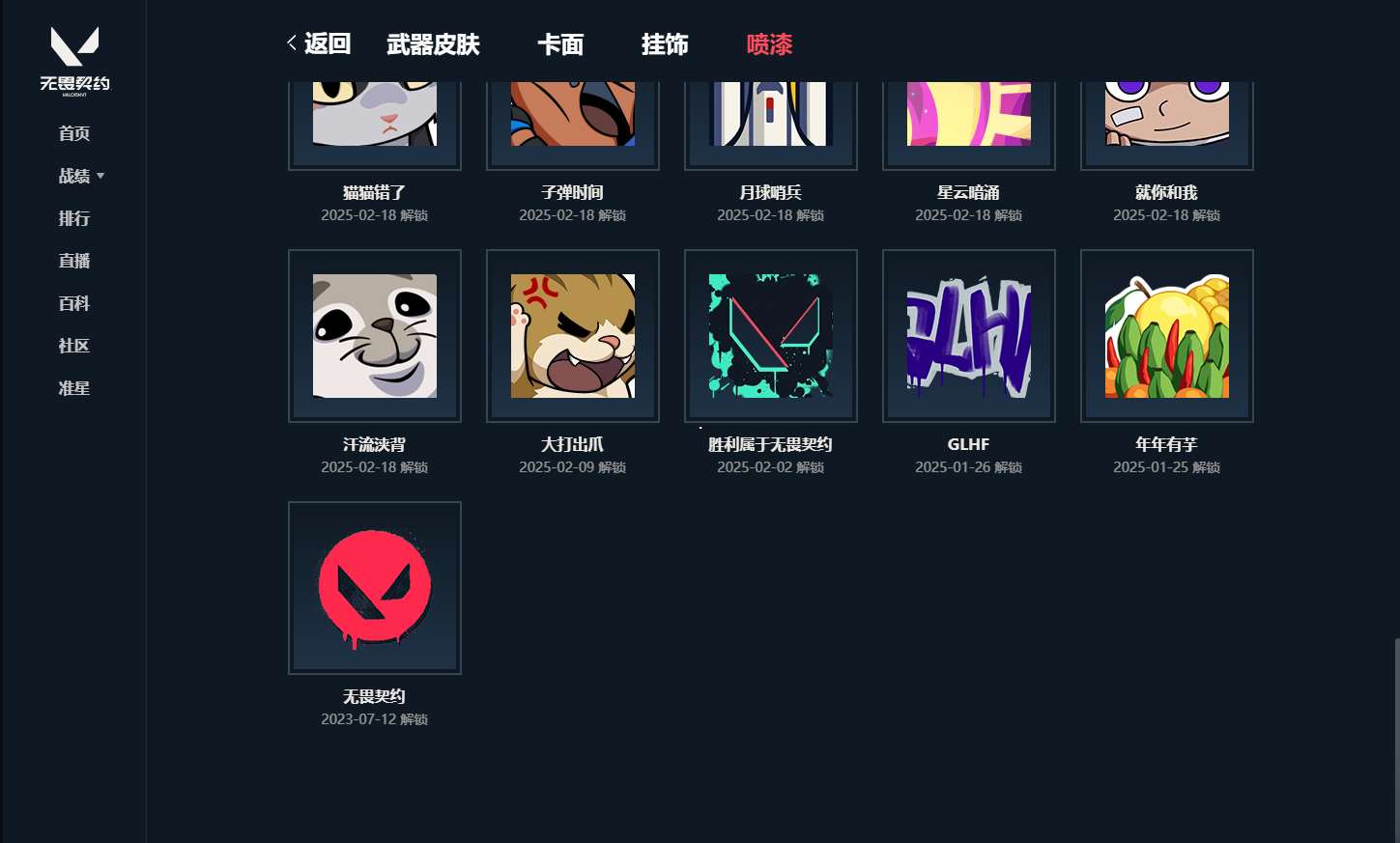Switch to the 挂饰 tab

click(665, 44)
